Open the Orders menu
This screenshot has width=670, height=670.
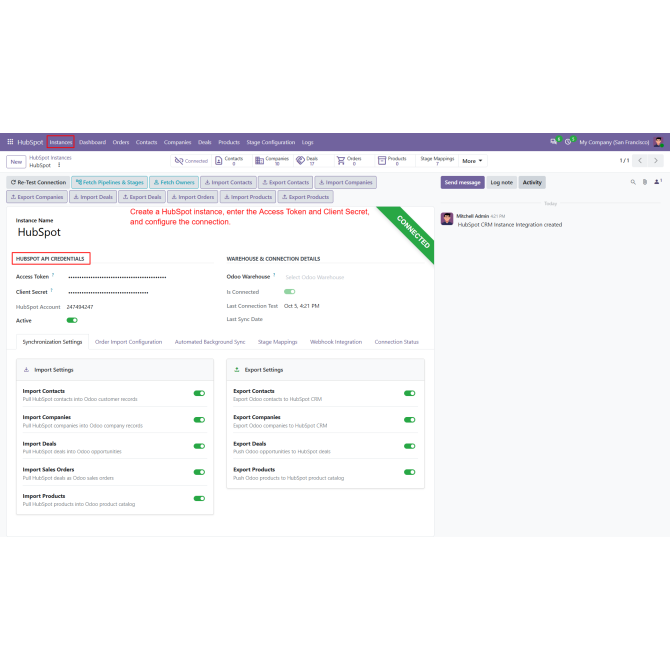tap(121, 142)
